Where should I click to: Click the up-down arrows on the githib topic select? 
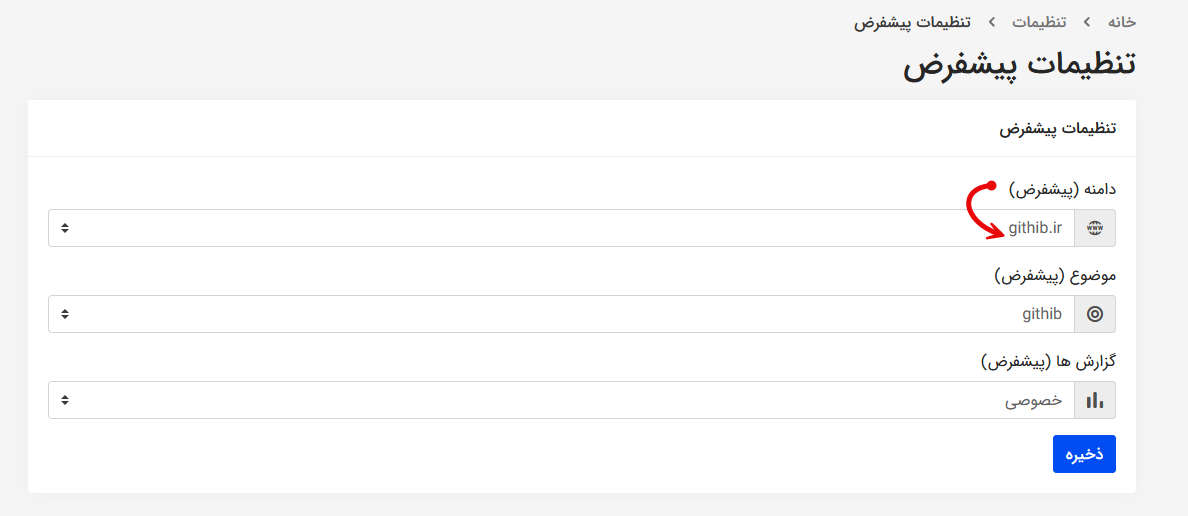64,314
